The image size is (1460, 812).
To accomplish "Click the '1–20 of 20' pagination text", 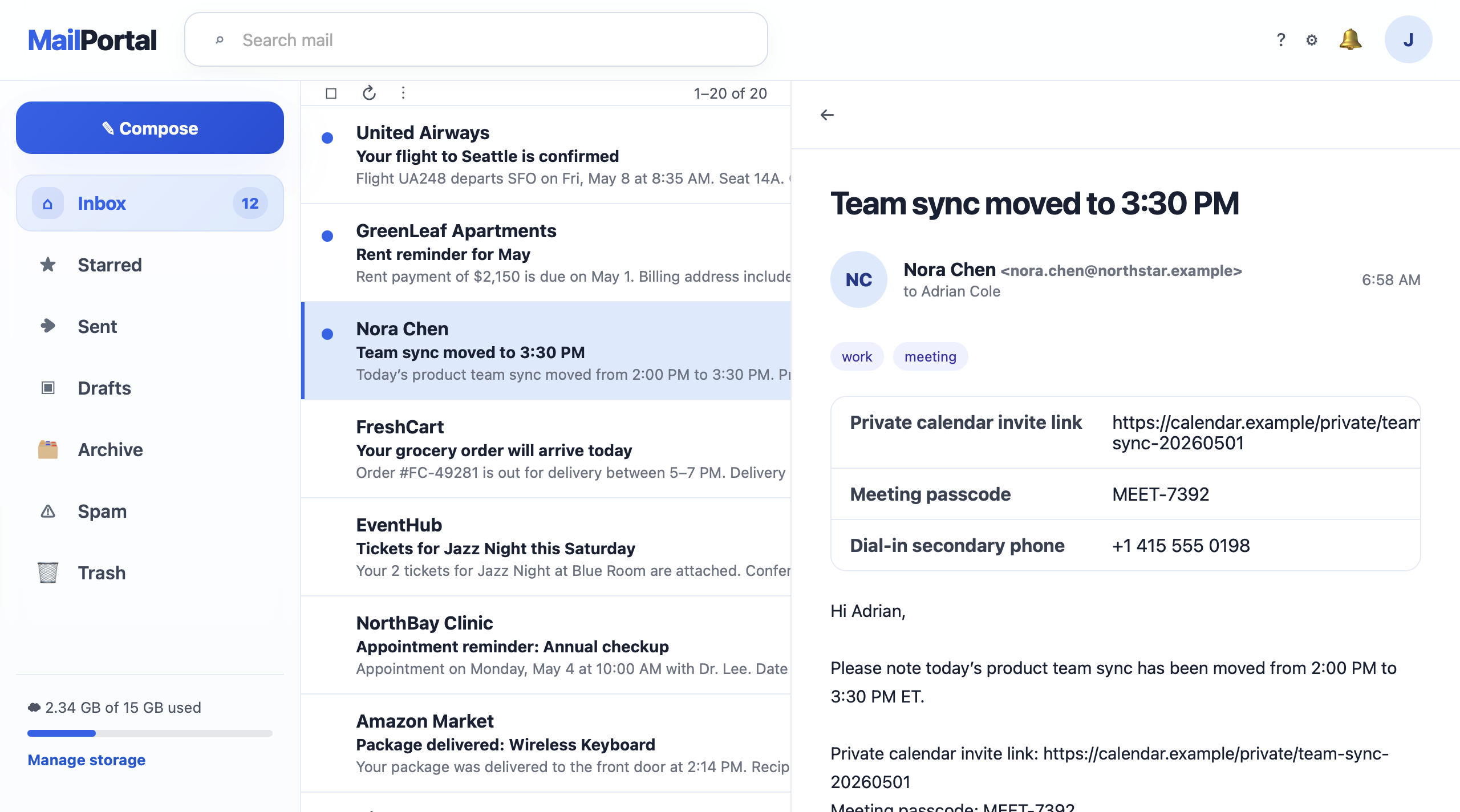I will (730, 94).
